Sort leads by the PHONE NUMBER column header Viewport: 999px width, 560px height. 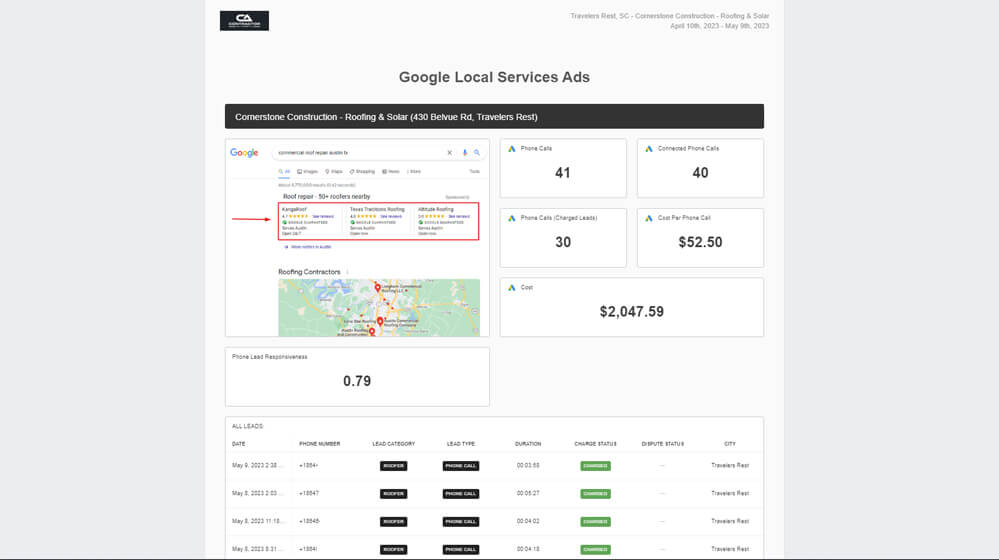(320, 444)
